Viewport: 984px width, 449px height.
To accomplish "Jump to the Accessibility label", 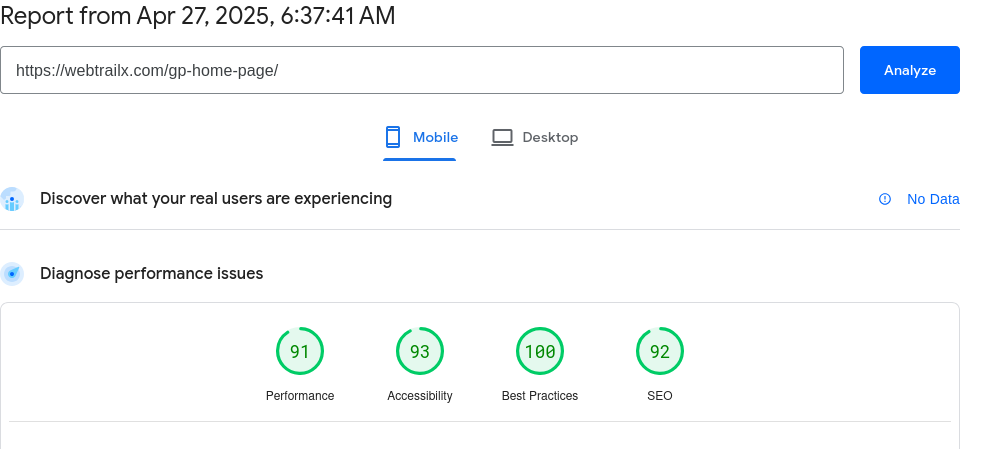I will pos(420,396).
